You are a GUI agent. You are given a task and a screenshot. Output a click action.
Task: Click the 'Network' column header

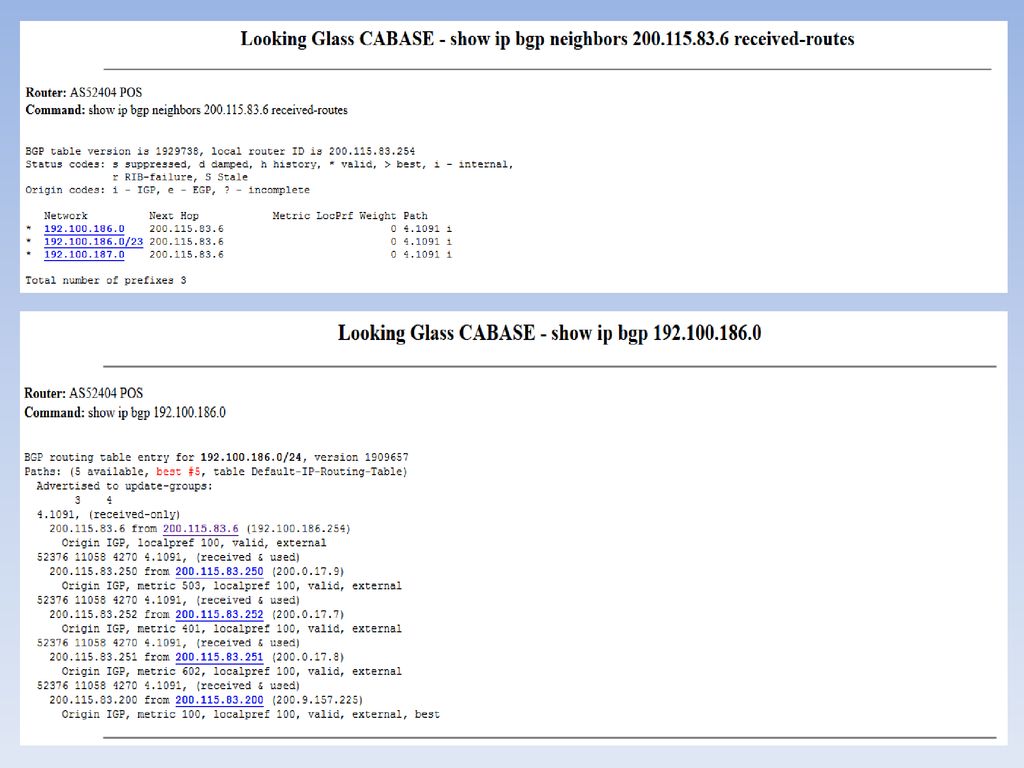[65, 216]
